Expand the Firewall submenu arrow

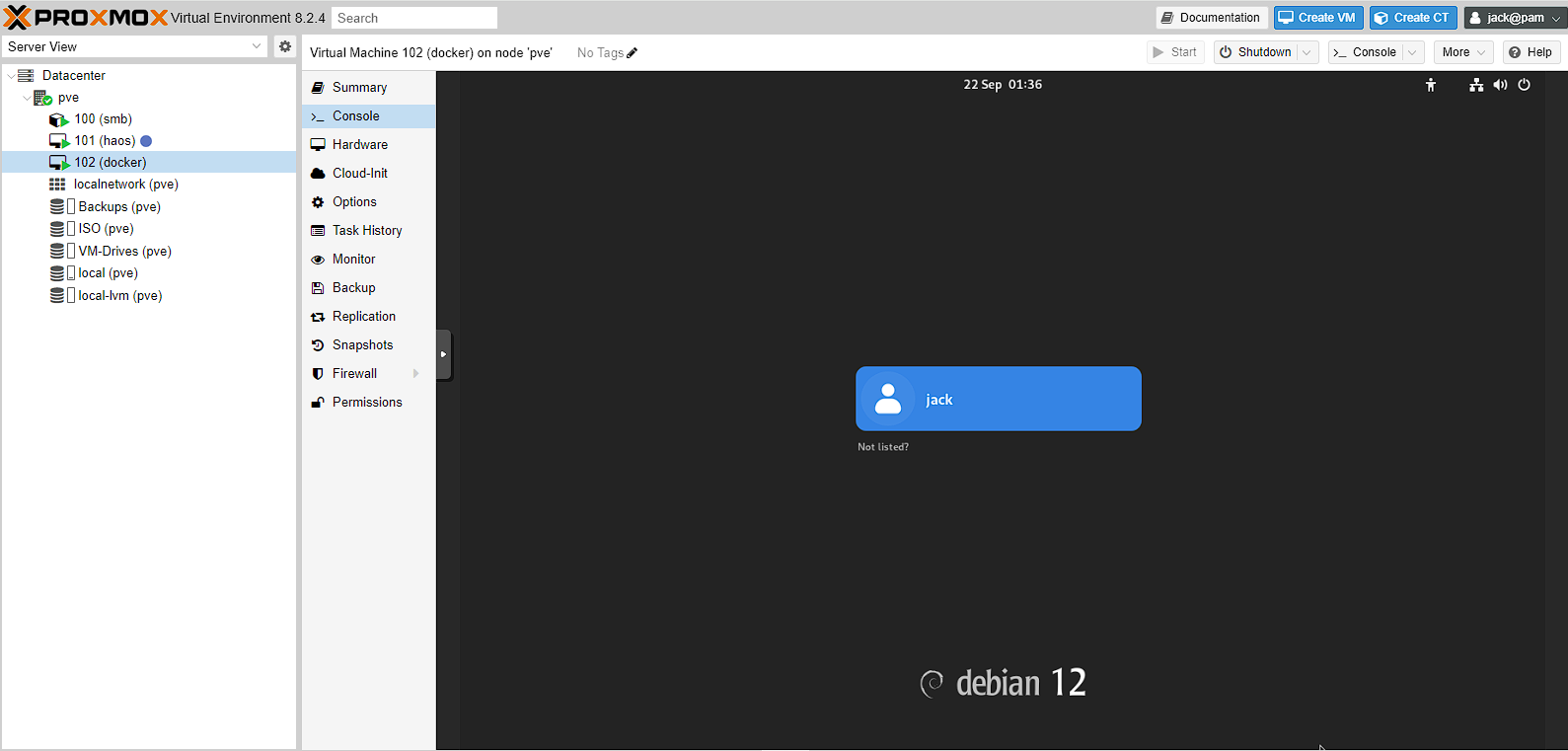tap(415, 374)
